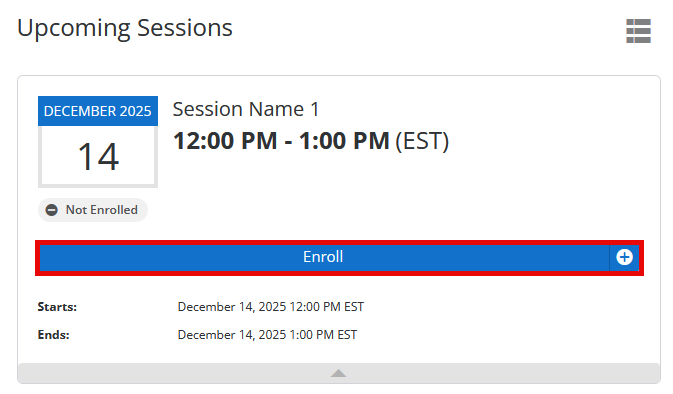Click the Upcoming Sessions heading
Image resolution: width=673 pixels, height=394 pixels.
point(125,28)
